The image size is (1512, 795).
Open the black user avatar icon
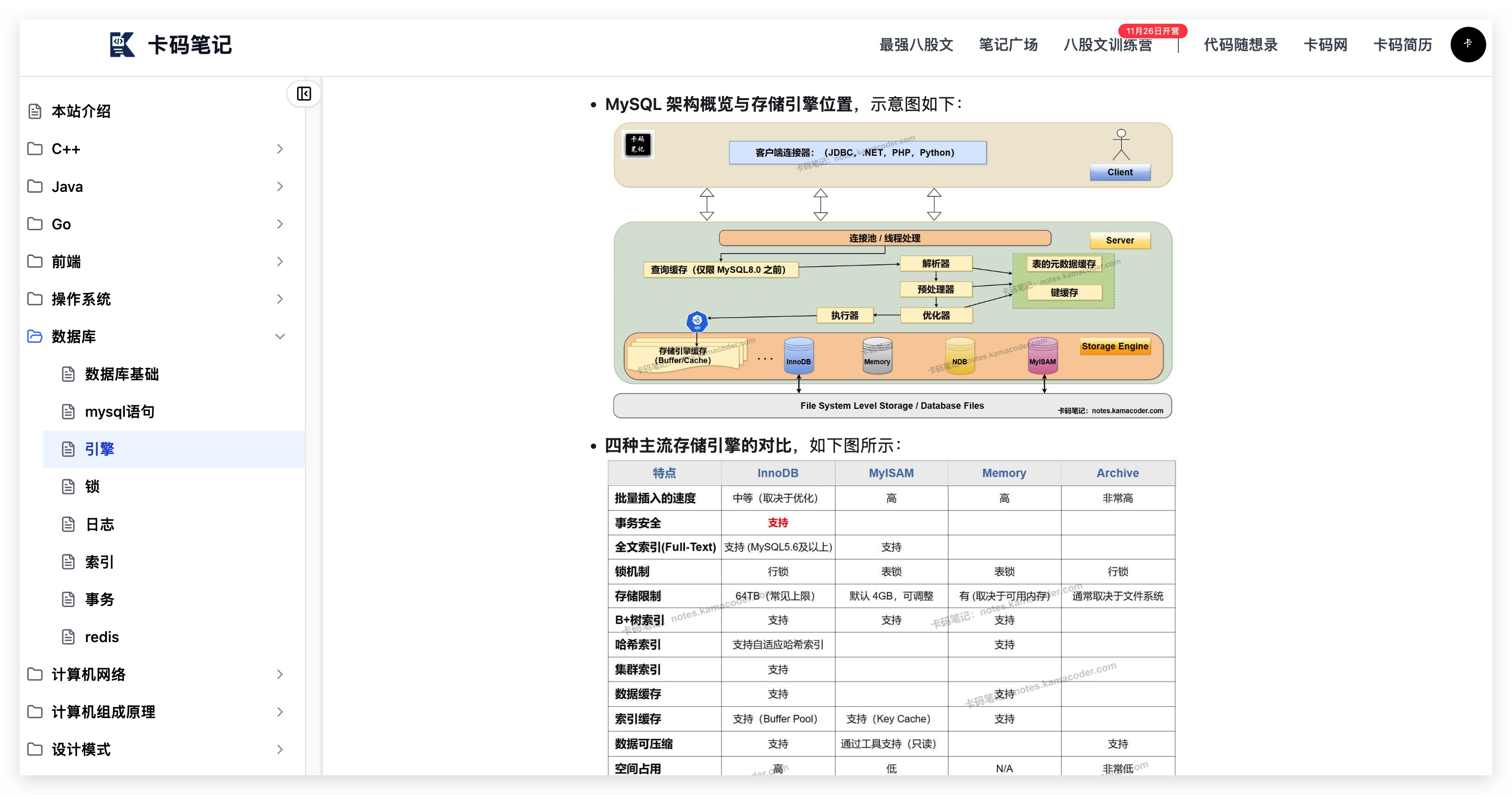(1468, 44)
